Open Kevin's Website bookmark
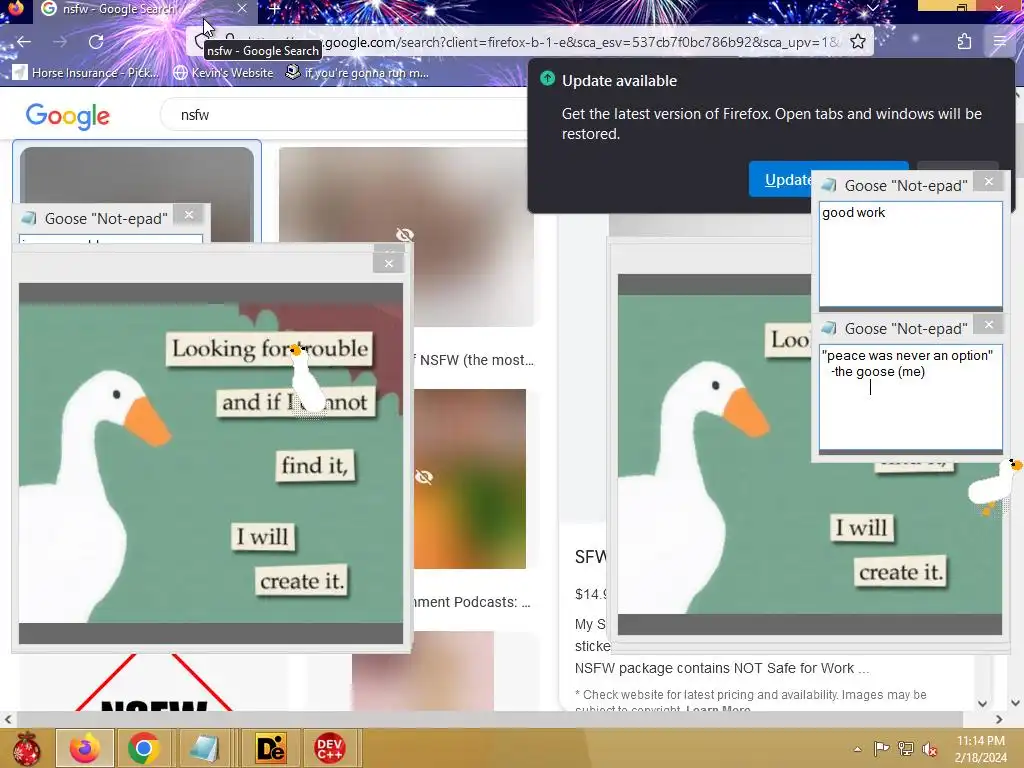 pyautogui.click(x=223, y=72)
